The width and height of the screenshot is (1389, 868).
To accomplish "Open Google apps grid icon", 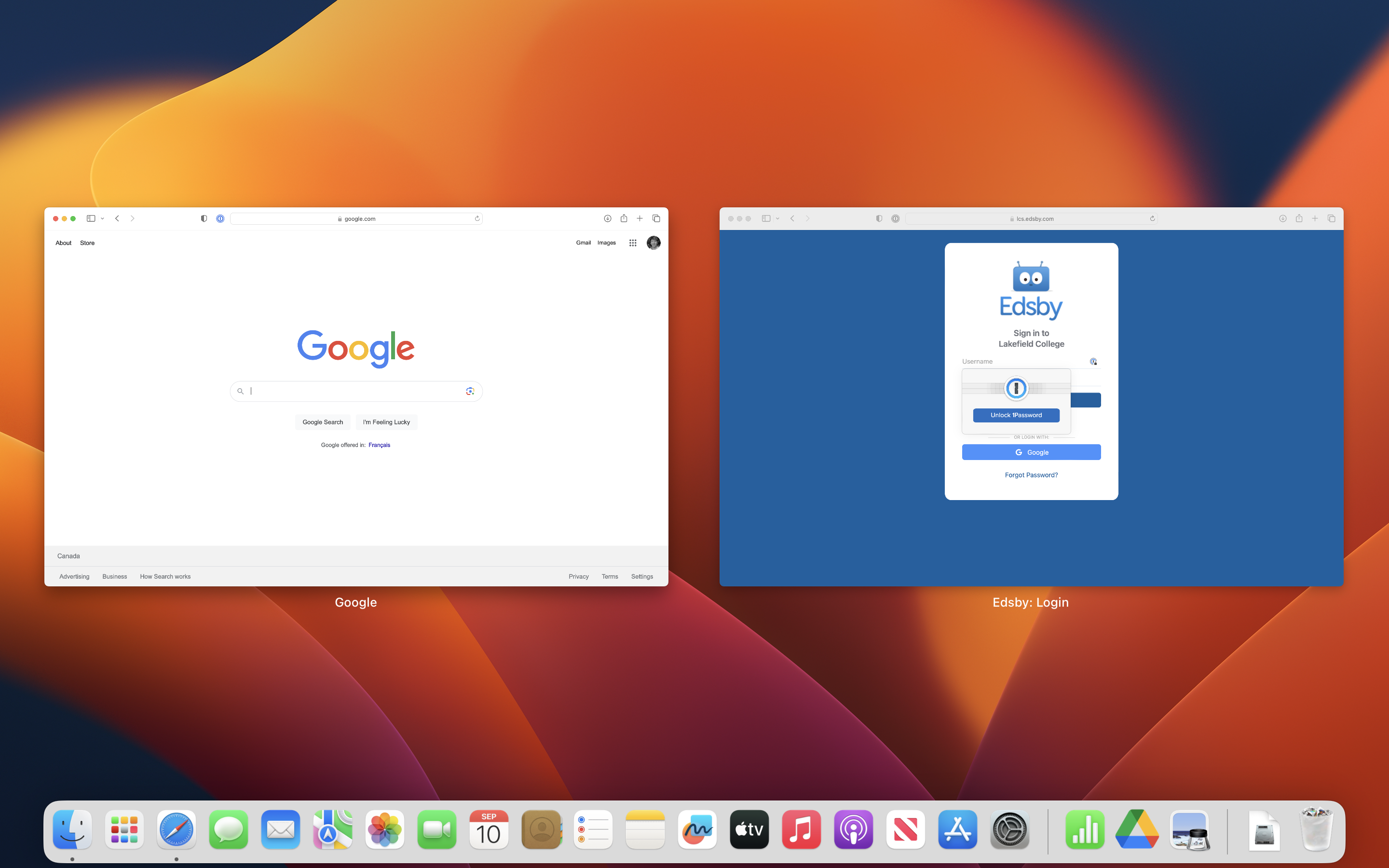I will (632, 243).
